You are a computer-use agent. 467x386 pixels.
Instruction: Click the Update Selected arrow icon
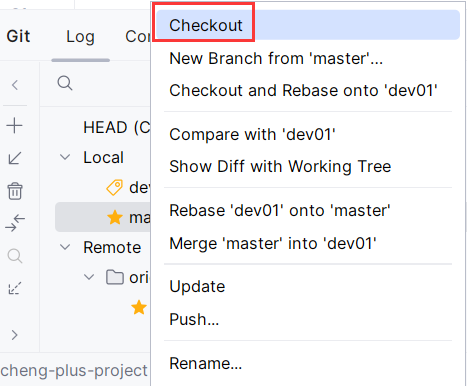point(14,158)
